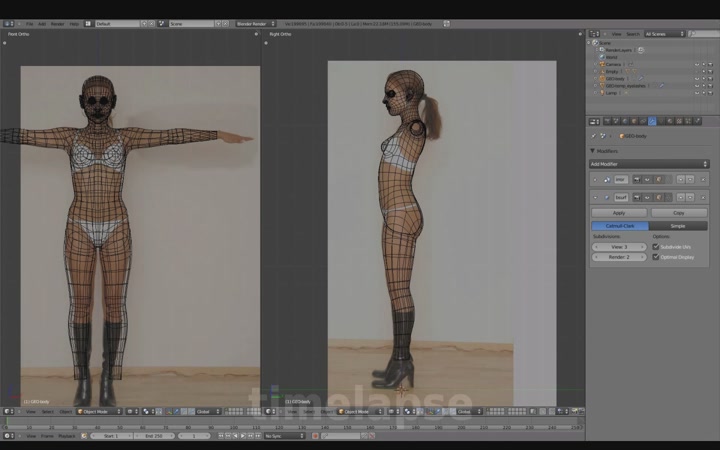720x450 pixels.
Task: Open the All Scenes display dropdown in outliner
Action: tap(664, 34)
